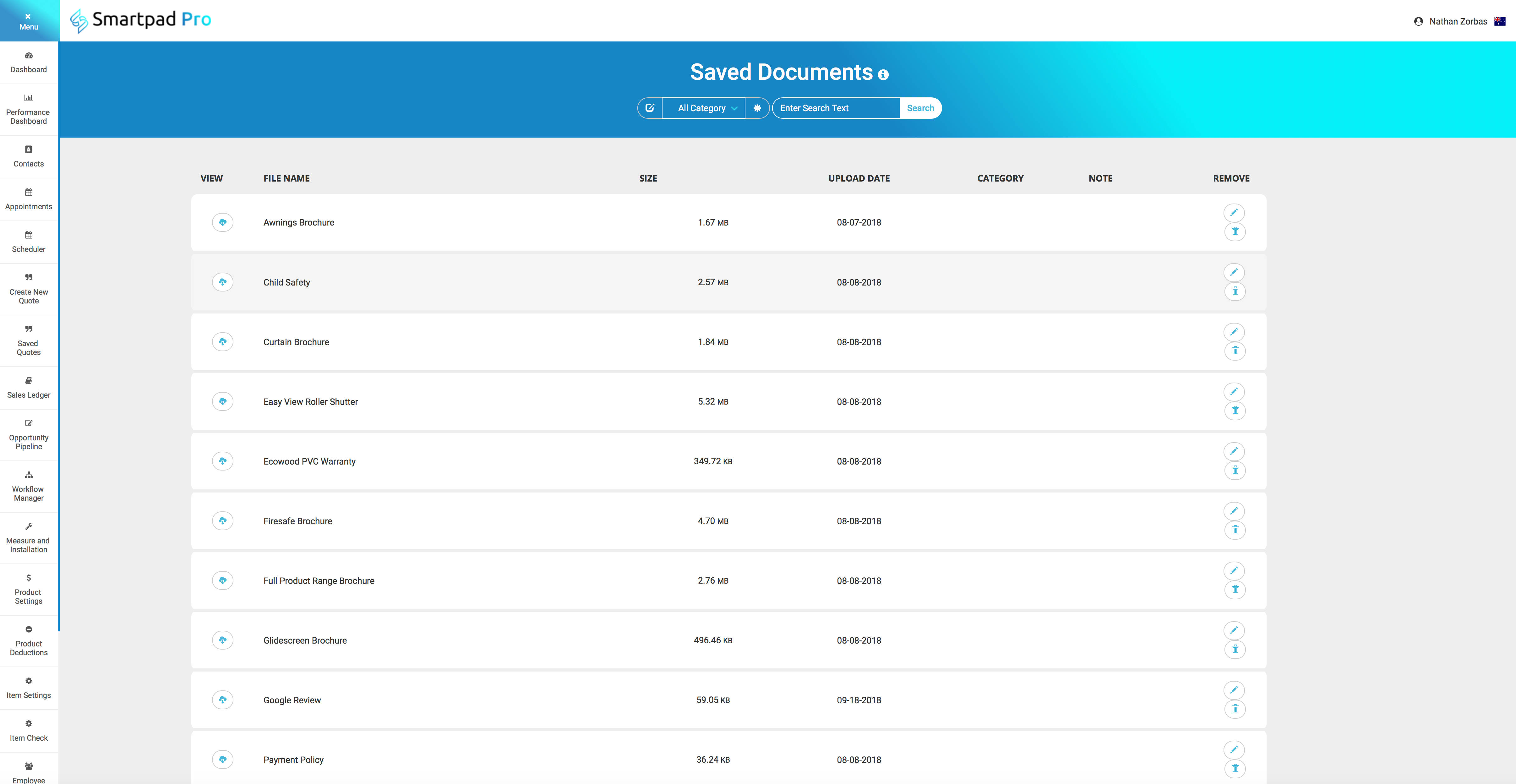This screenshot has height=784, width=1516.
Task: Click the SIZE column header
Action: click(x=649, y=178)
